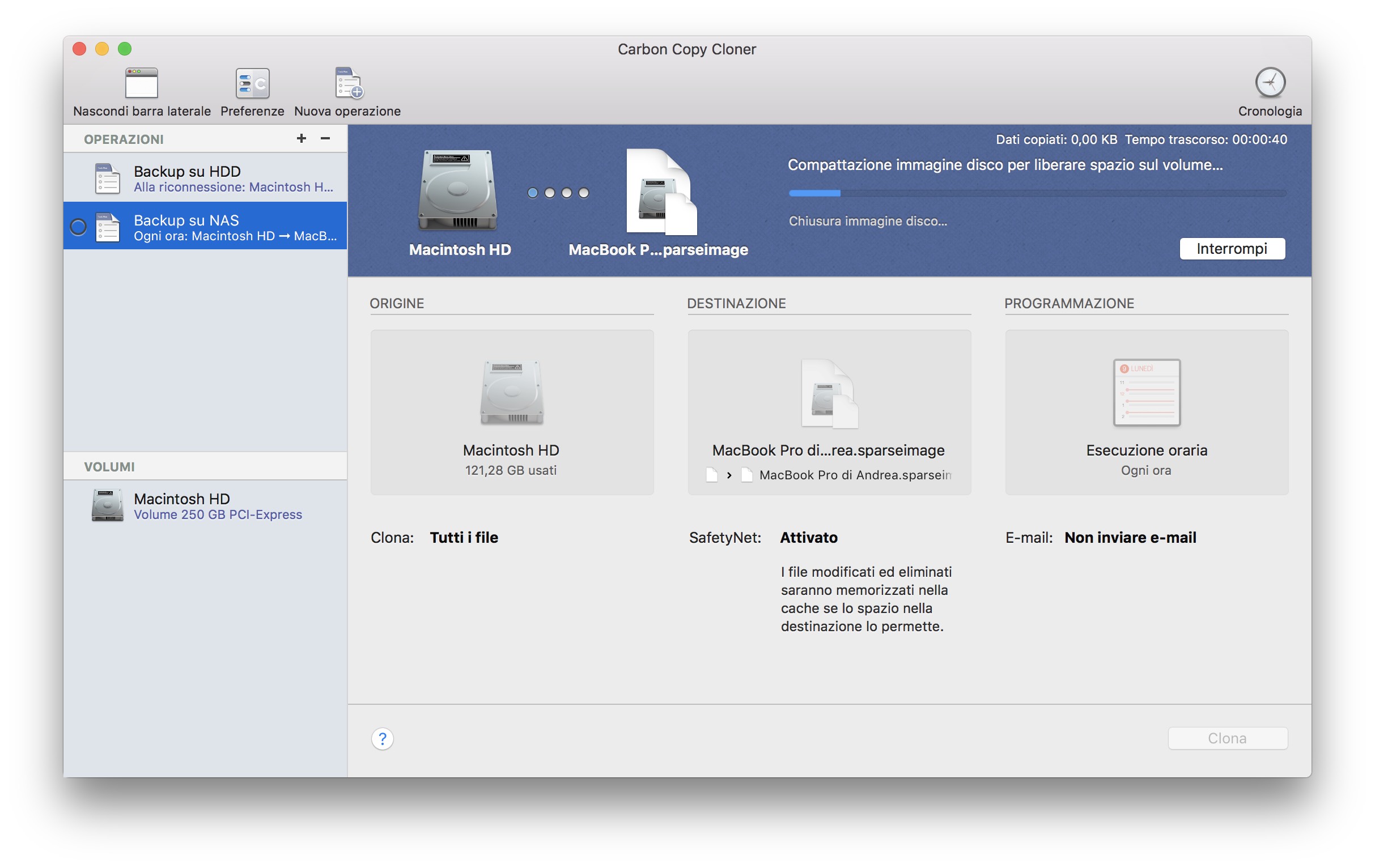Select the Backup su NAS task
Image resolution: width=1375 pixels, height=868 pixels.
(x=206, y=226)
